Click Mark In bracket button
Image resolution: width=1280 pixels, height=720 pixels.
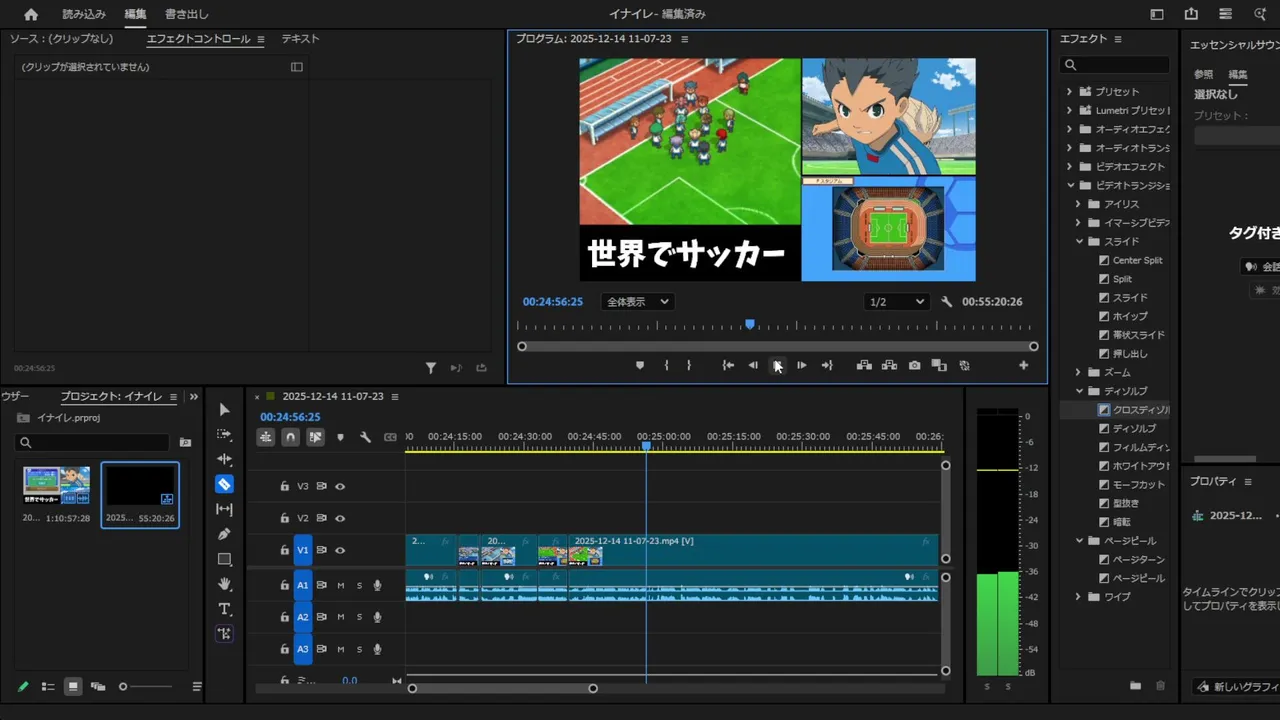(x=666, y=366)
